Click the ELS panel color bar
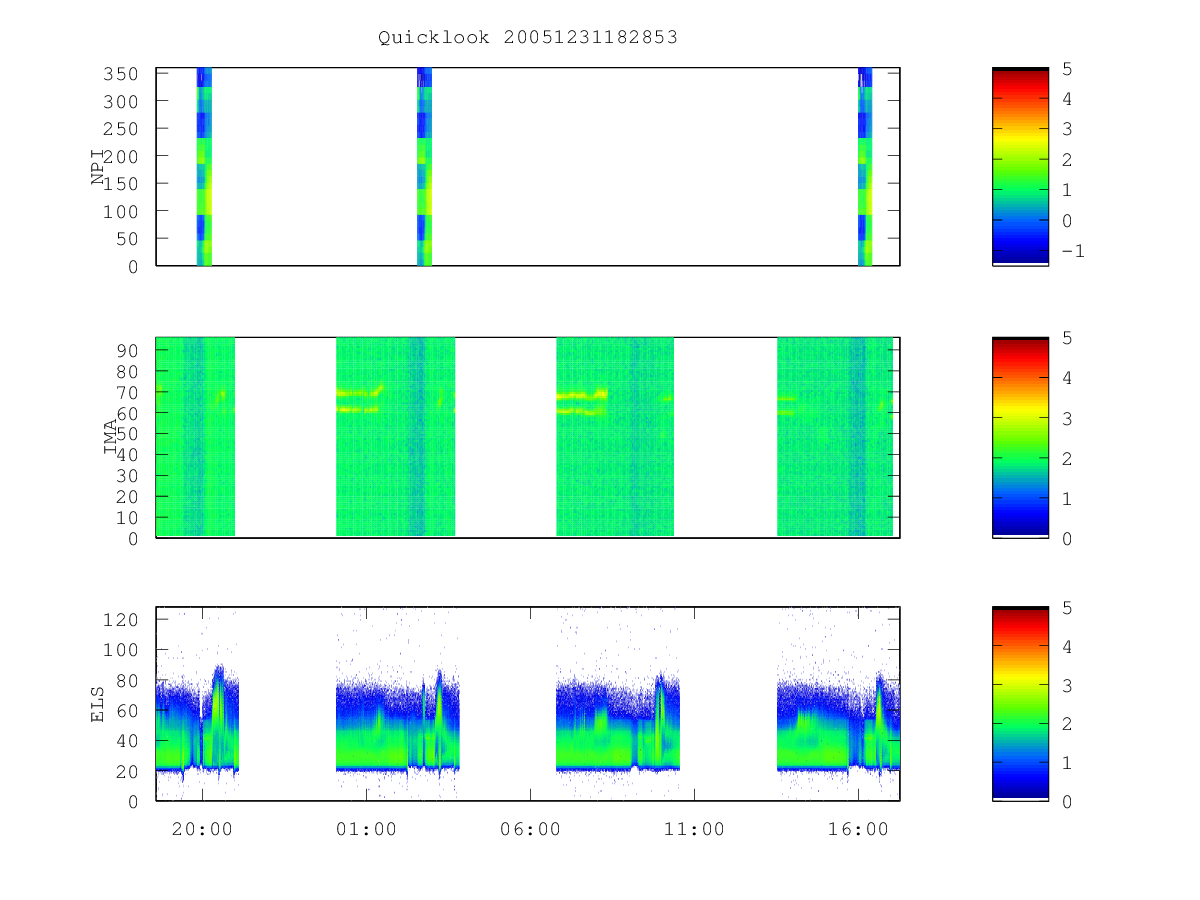 point(1020,704)
